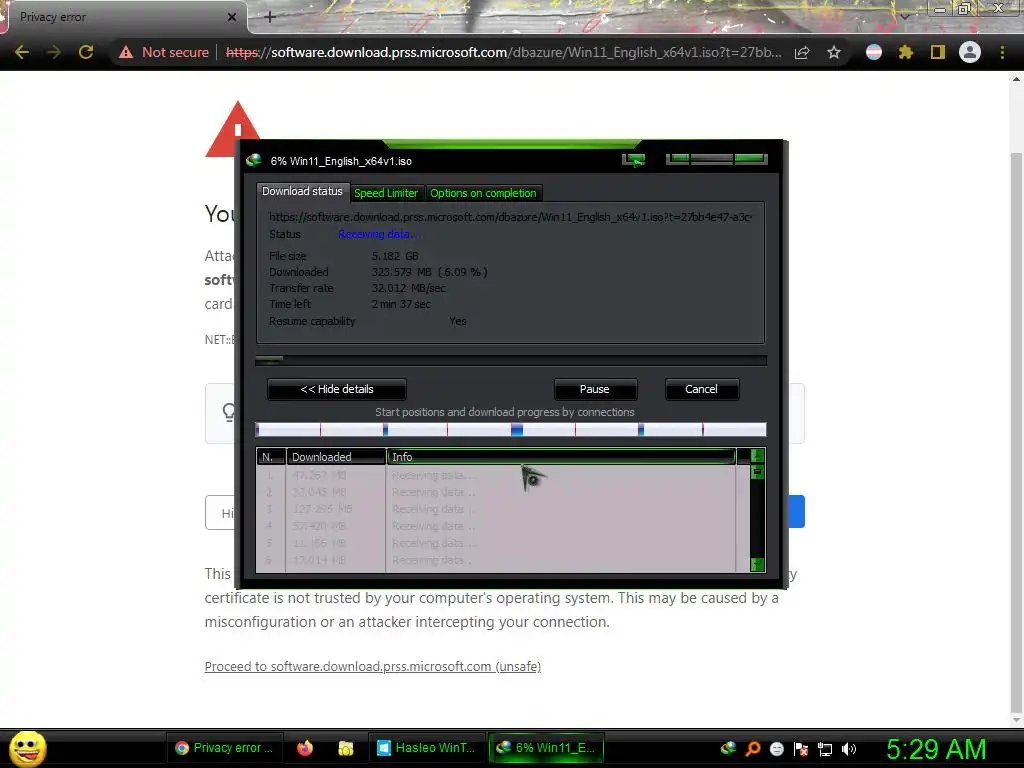The width and height of the screenshot is (1024, 768).
Task: Switch to Privacy error taskbar button
Action: pyautogui.click(x=224, y=748)
